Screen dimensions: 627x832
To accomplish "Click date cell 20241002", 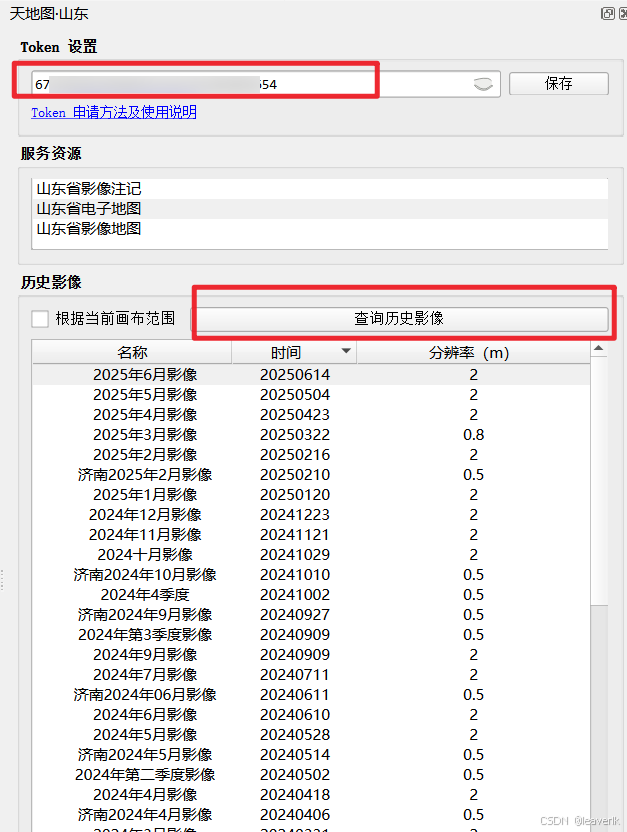I will [295, 594].
